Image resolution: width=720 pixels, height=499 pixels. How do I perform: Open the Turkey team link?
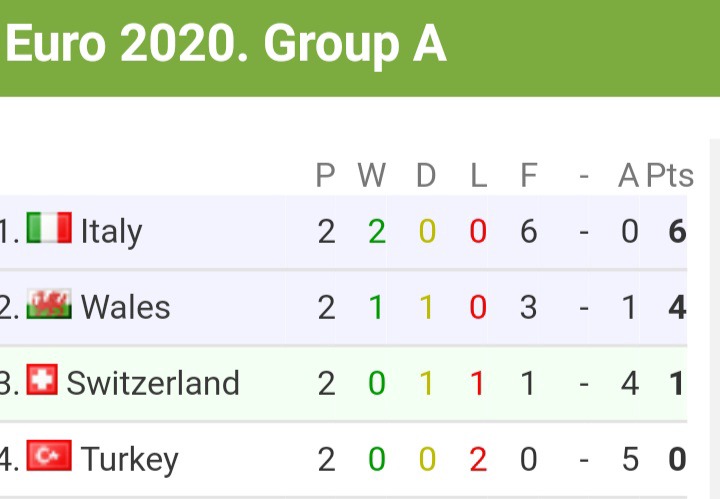point(129,460)
